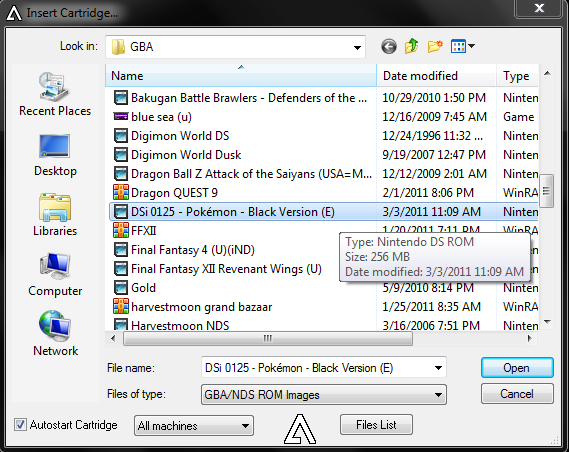
Task: Click the Bakugan Battle Brawlers file icon
Action: click(x=121, y=98)
